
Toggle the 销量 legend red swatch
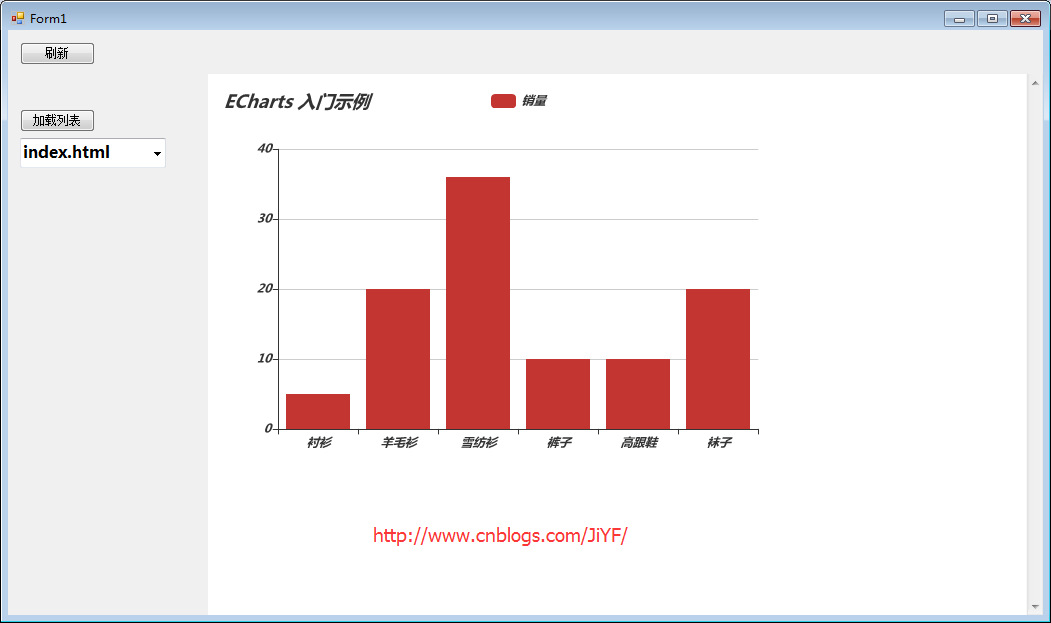coord(503,101)
